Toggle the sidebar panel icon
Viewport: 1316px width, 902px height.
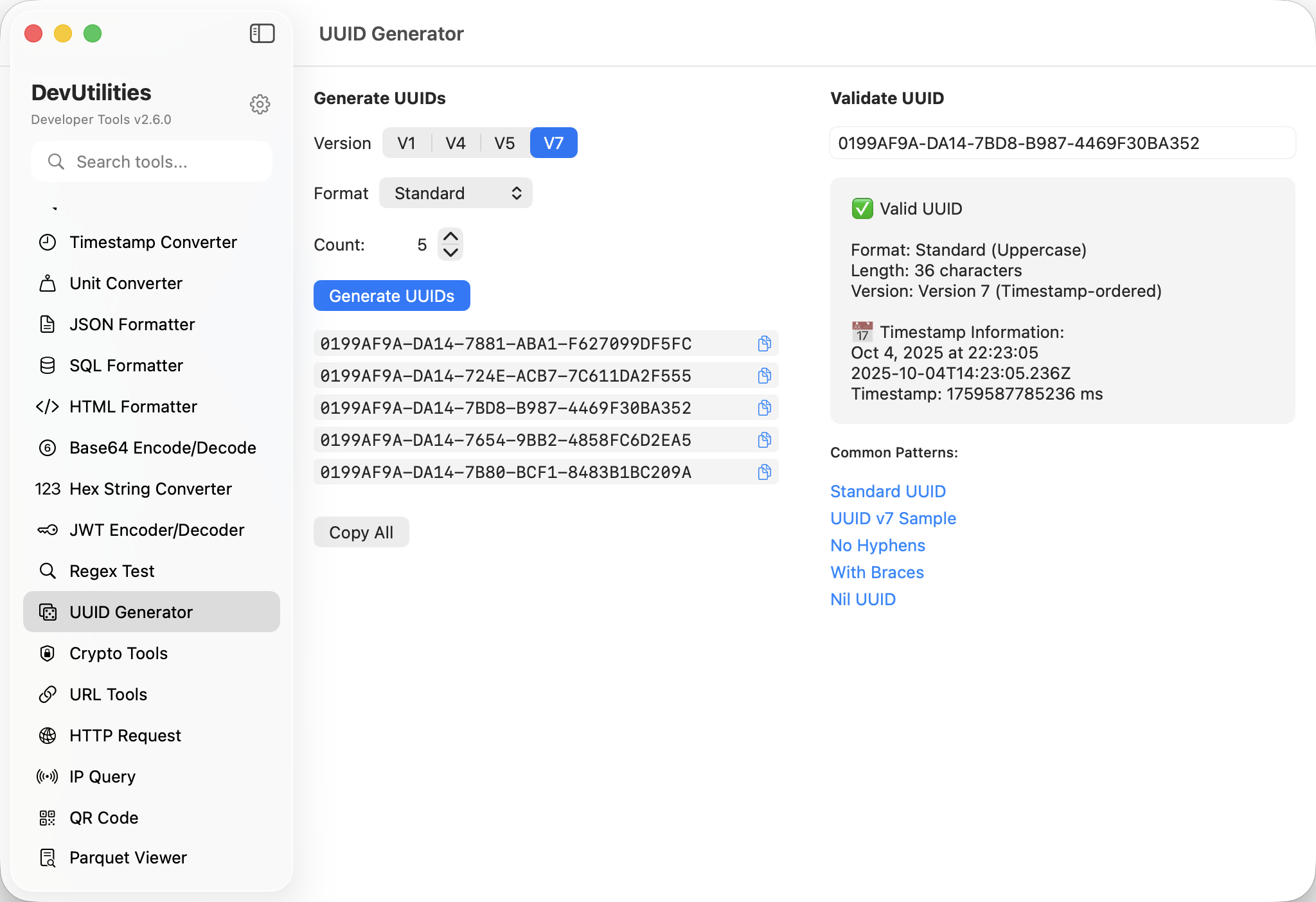pyautogui.click(x=262, y=33)
